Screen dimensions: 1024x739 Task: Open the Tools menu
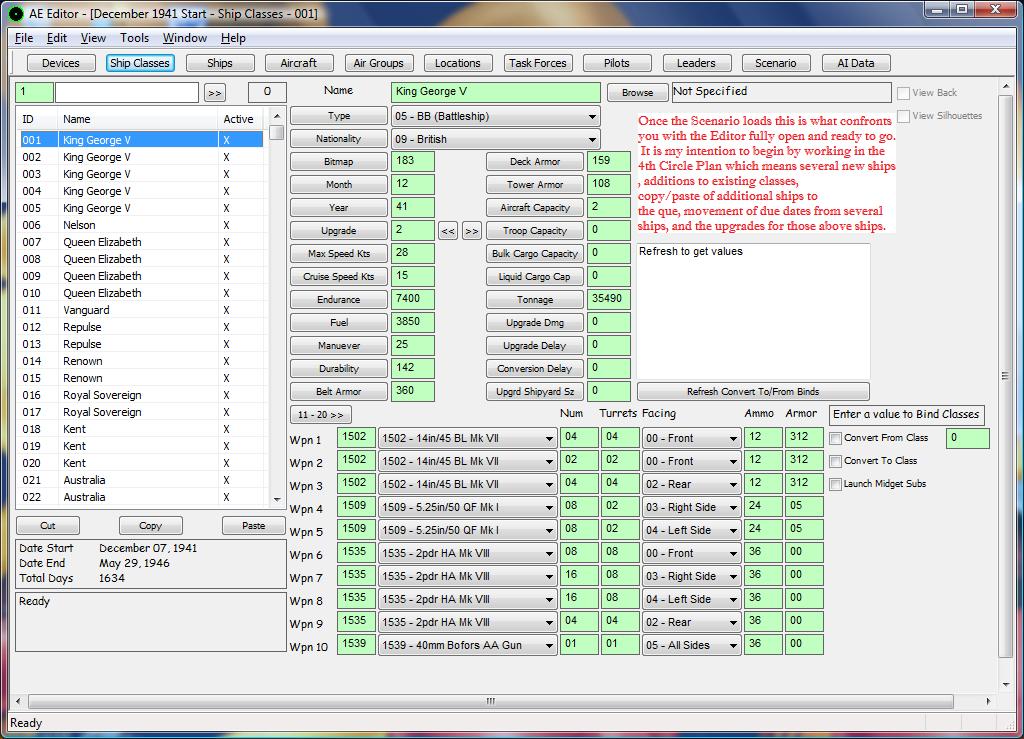coord(135,38)
